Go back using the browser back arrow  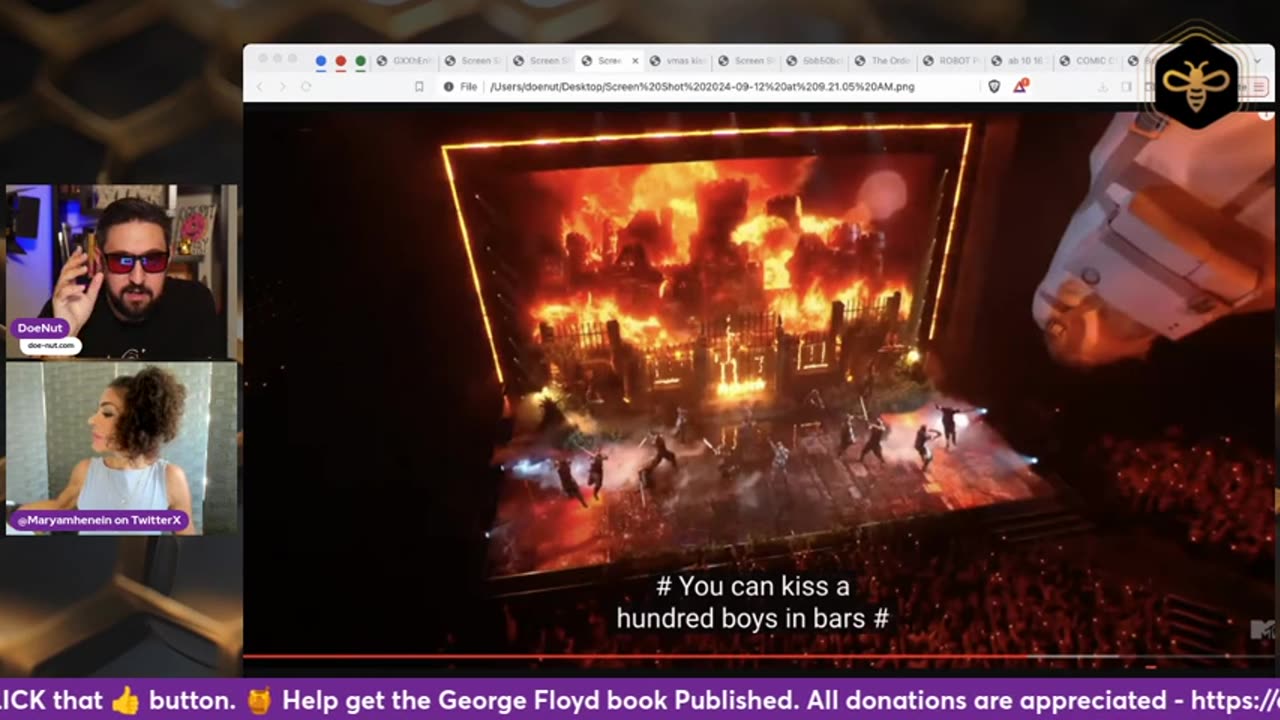260,87
